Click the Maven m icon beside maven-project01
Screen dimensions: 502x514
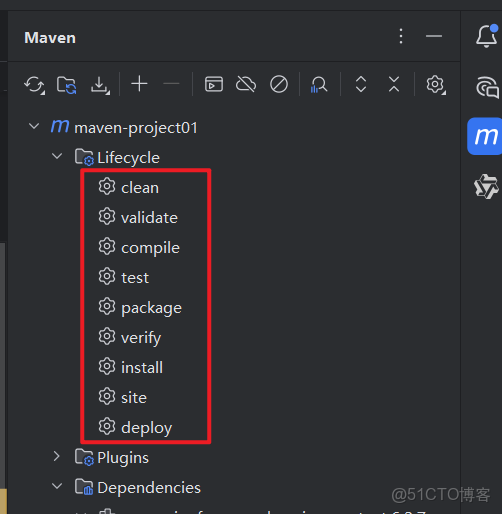click(60, 127)
